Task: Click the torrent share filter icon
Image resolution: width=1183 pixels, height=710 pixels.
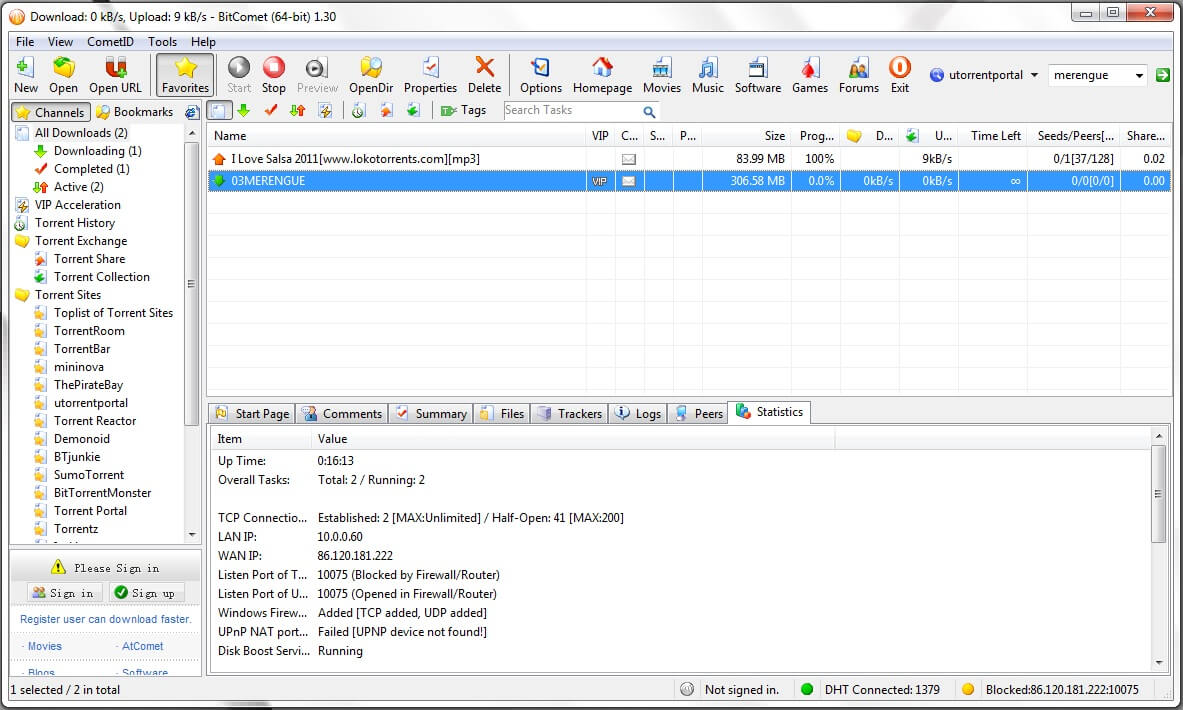Action: click(386, 111)
